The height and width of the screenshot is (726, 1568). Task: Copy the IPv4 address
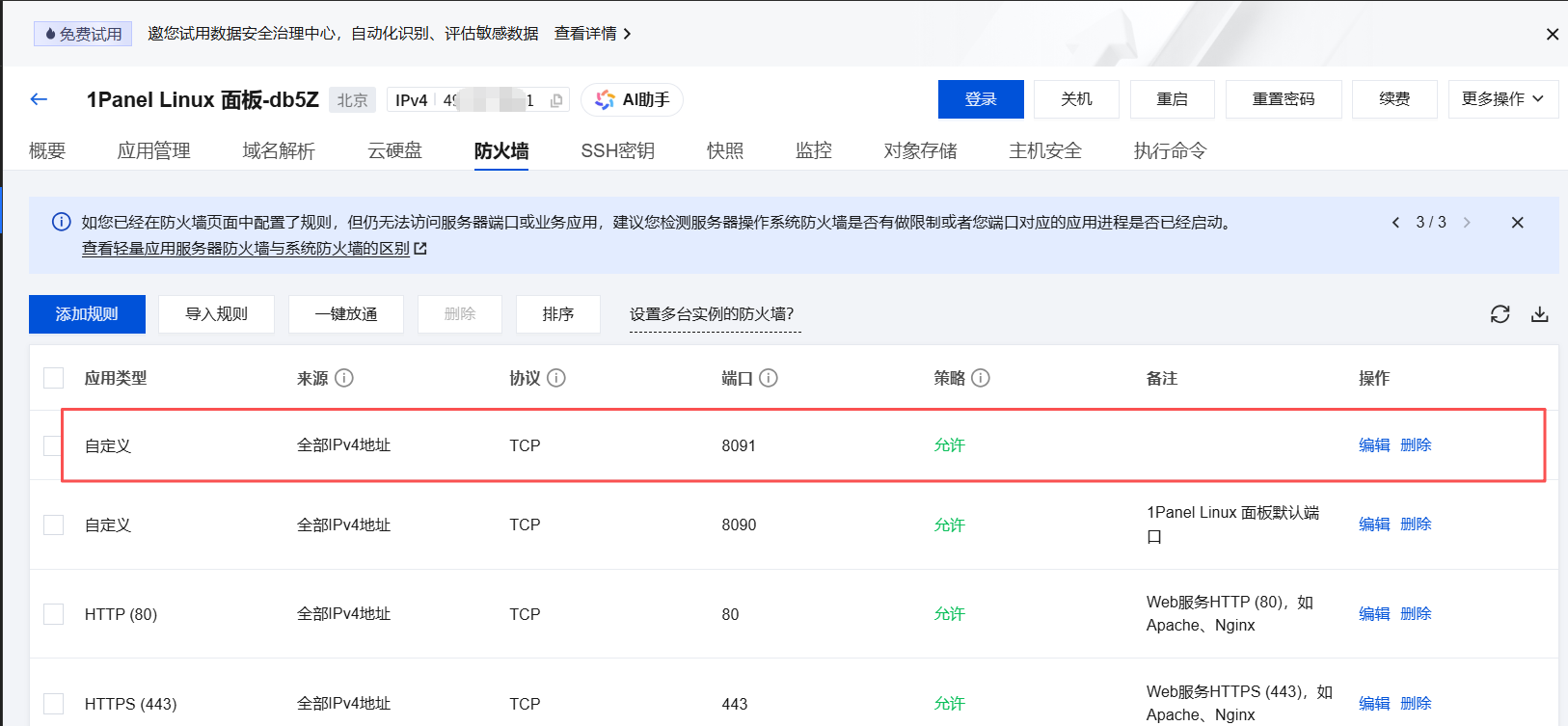coord(556,100)
